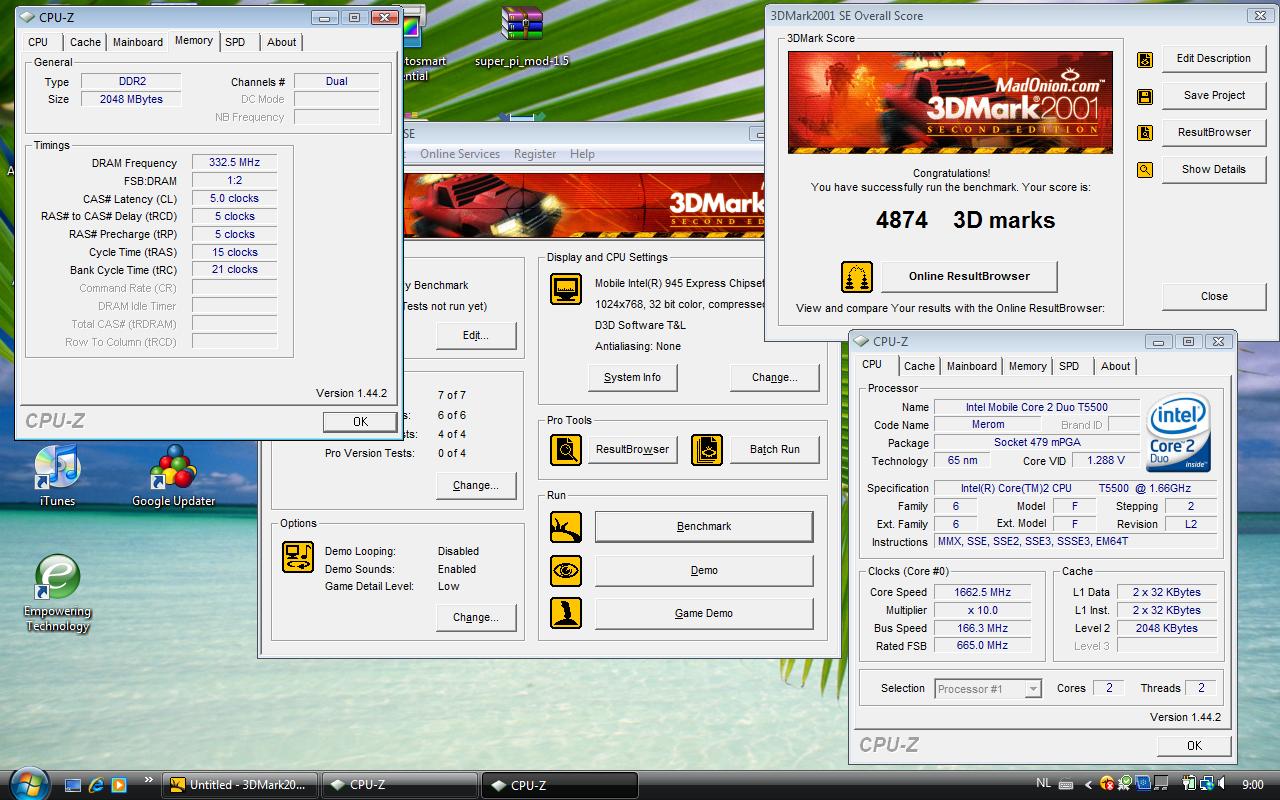Click the Show Details magnifier icon

point(1145,170)
